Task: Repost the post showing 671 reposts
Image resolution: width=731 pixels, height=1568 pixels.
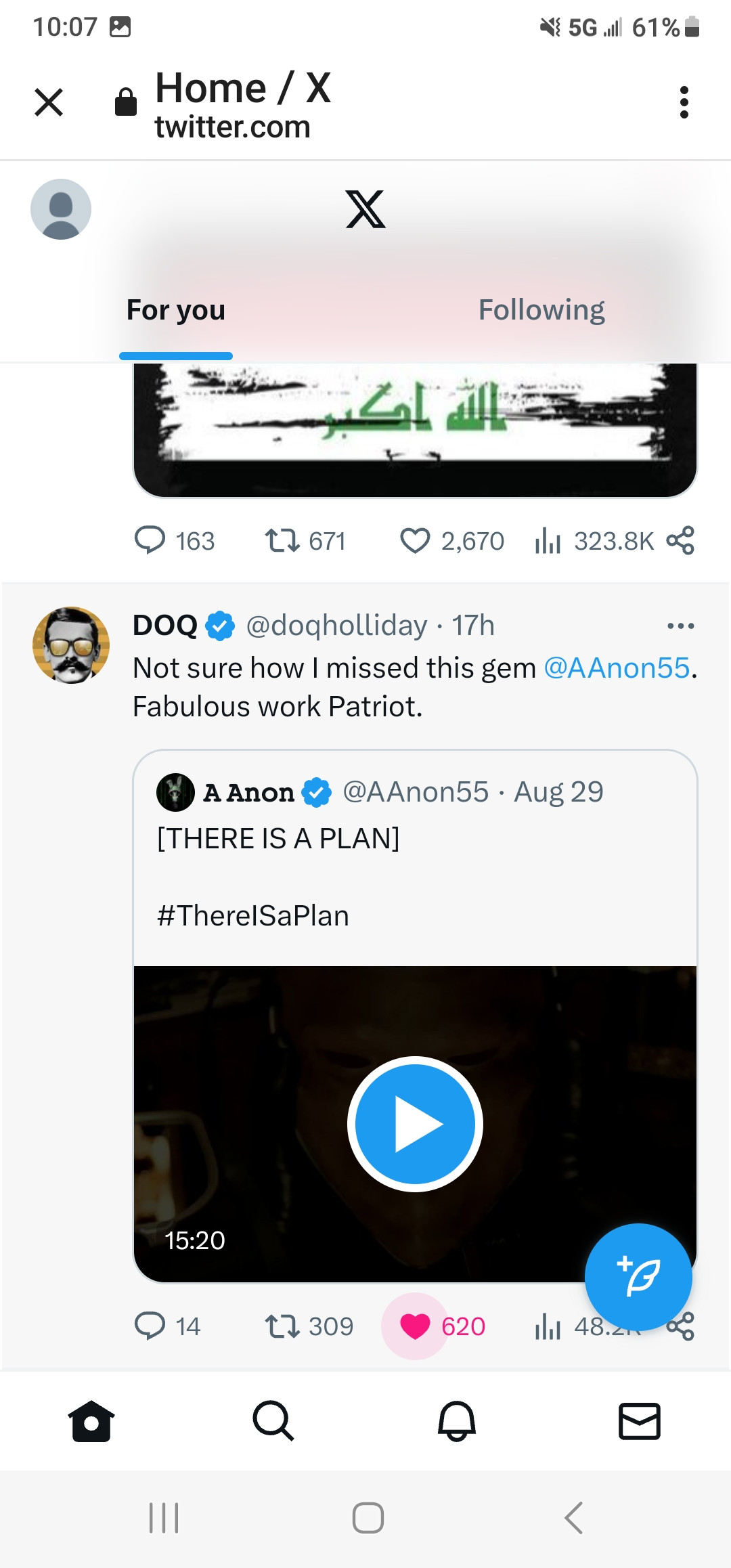Action: click(282, 541)
